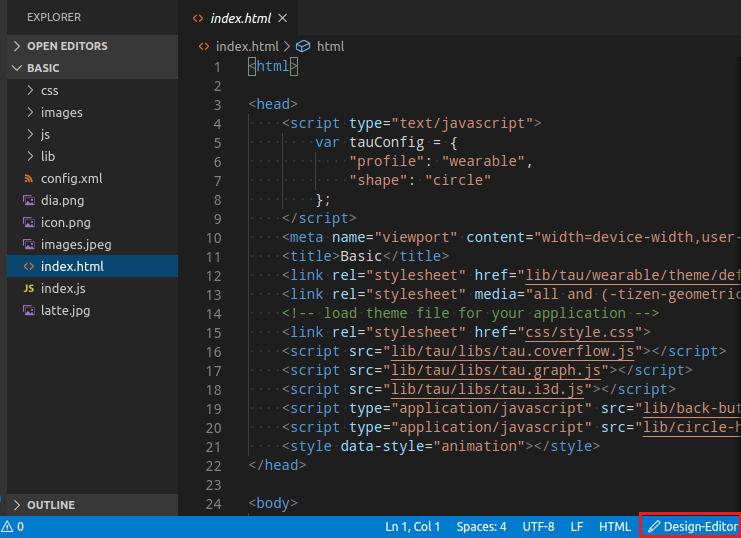
Task: Open icon.png in explorer
Action: [66, 222]
